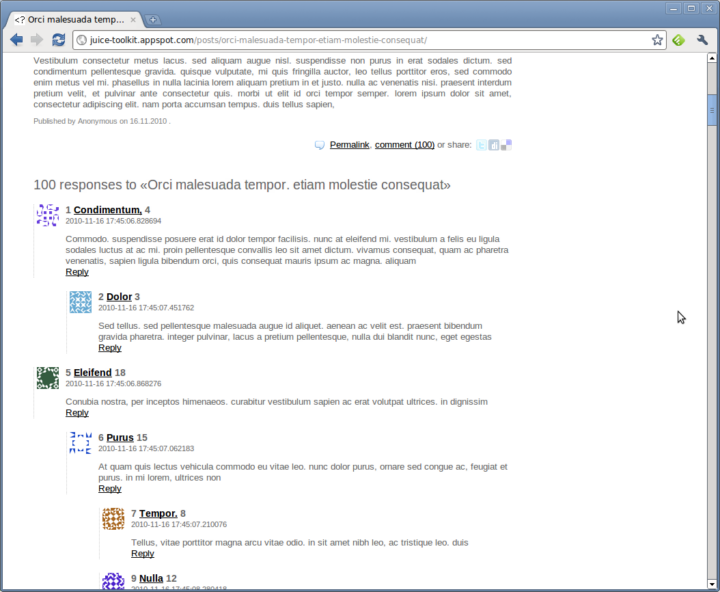The height and width of the screenshot is (592, 720).
Task: Click Dolor's light blue avatar
Action: click(80, 302)
